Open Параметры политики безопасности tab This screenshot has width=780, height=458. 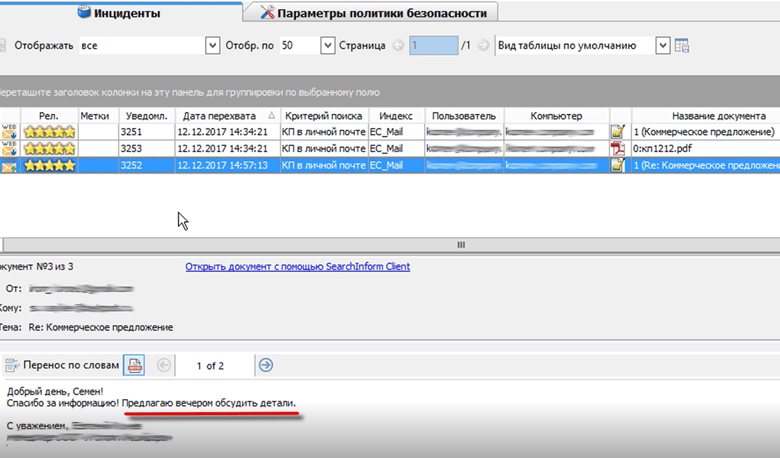coord(374,13)
